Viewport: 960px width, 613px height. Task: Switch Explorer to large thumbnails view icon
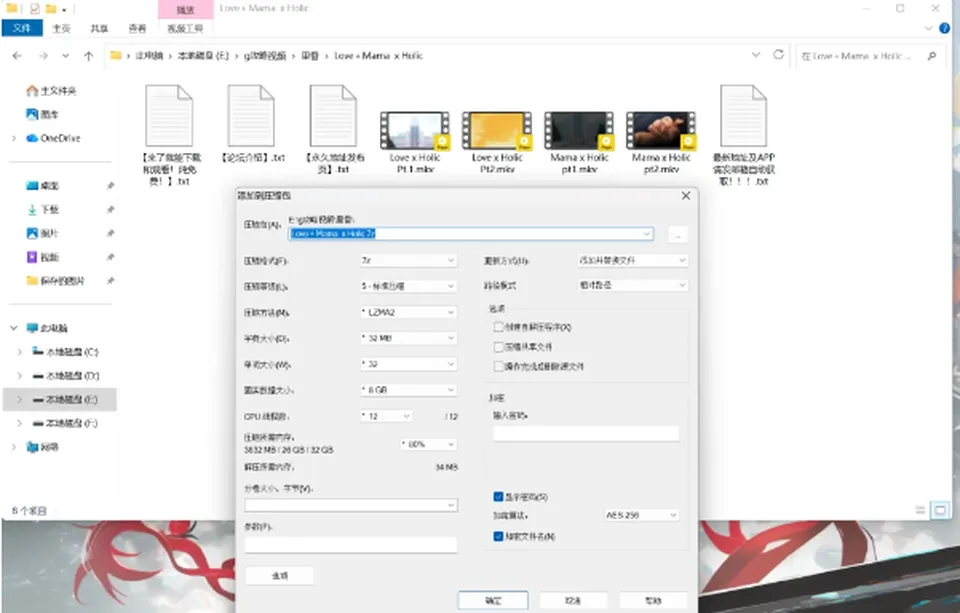click(x=940, y=510)
